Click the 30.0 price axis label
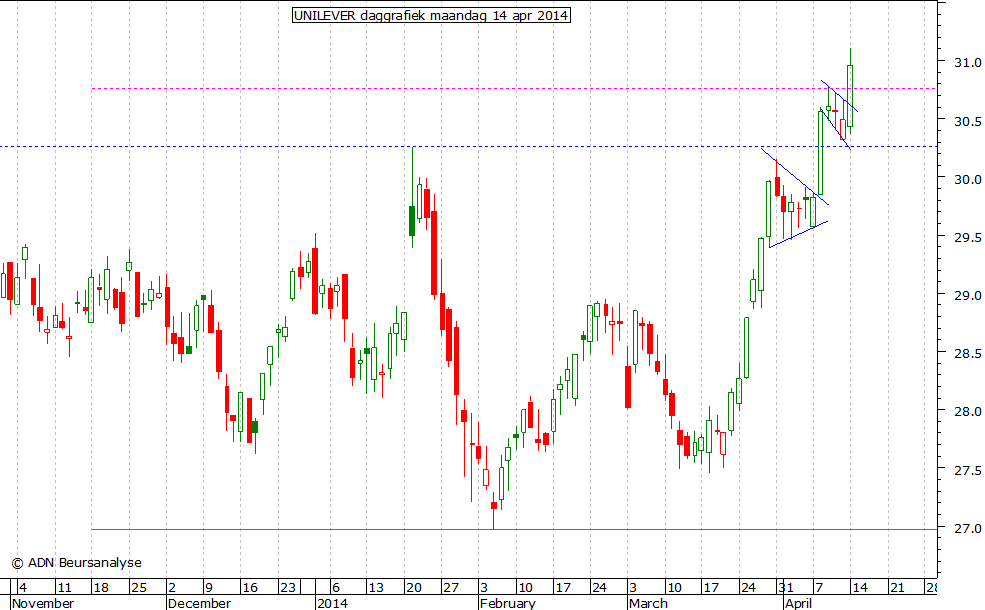The image size is (985, 610). click(967, 180)
